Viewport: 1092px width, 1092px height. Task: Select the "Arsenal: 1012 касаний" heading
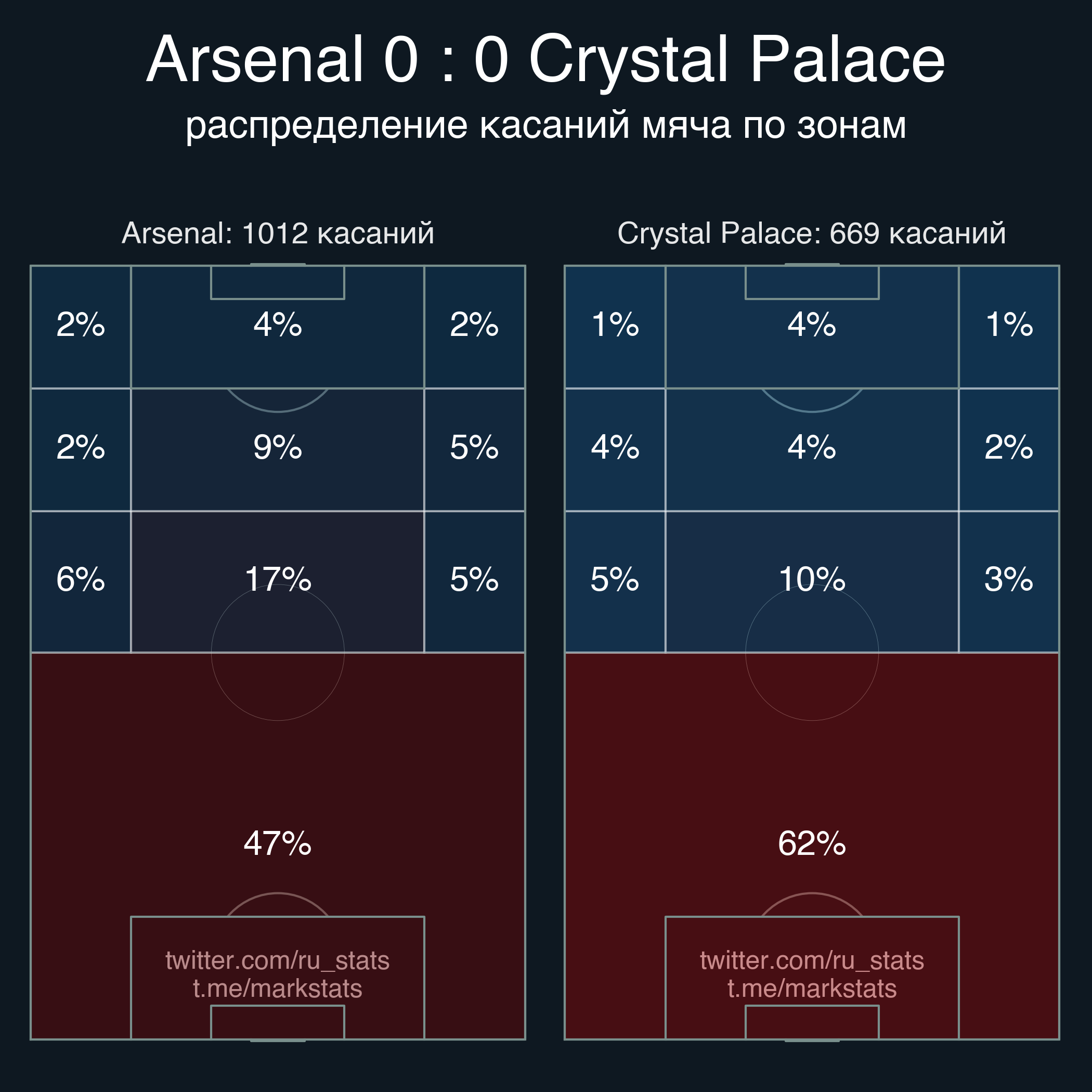coord(278,233)
